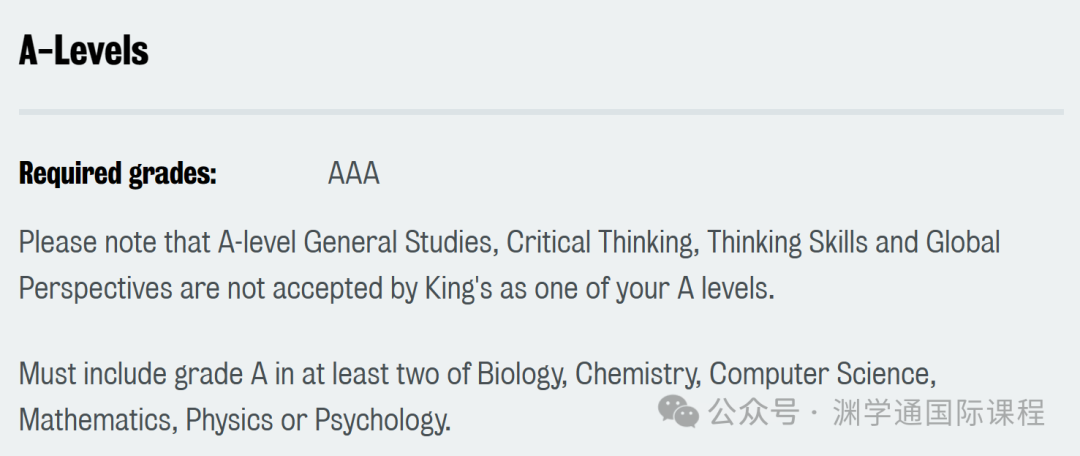Click the phrase 'Must include grade A'
1080x456 pixels.
[x=143, y=374]
